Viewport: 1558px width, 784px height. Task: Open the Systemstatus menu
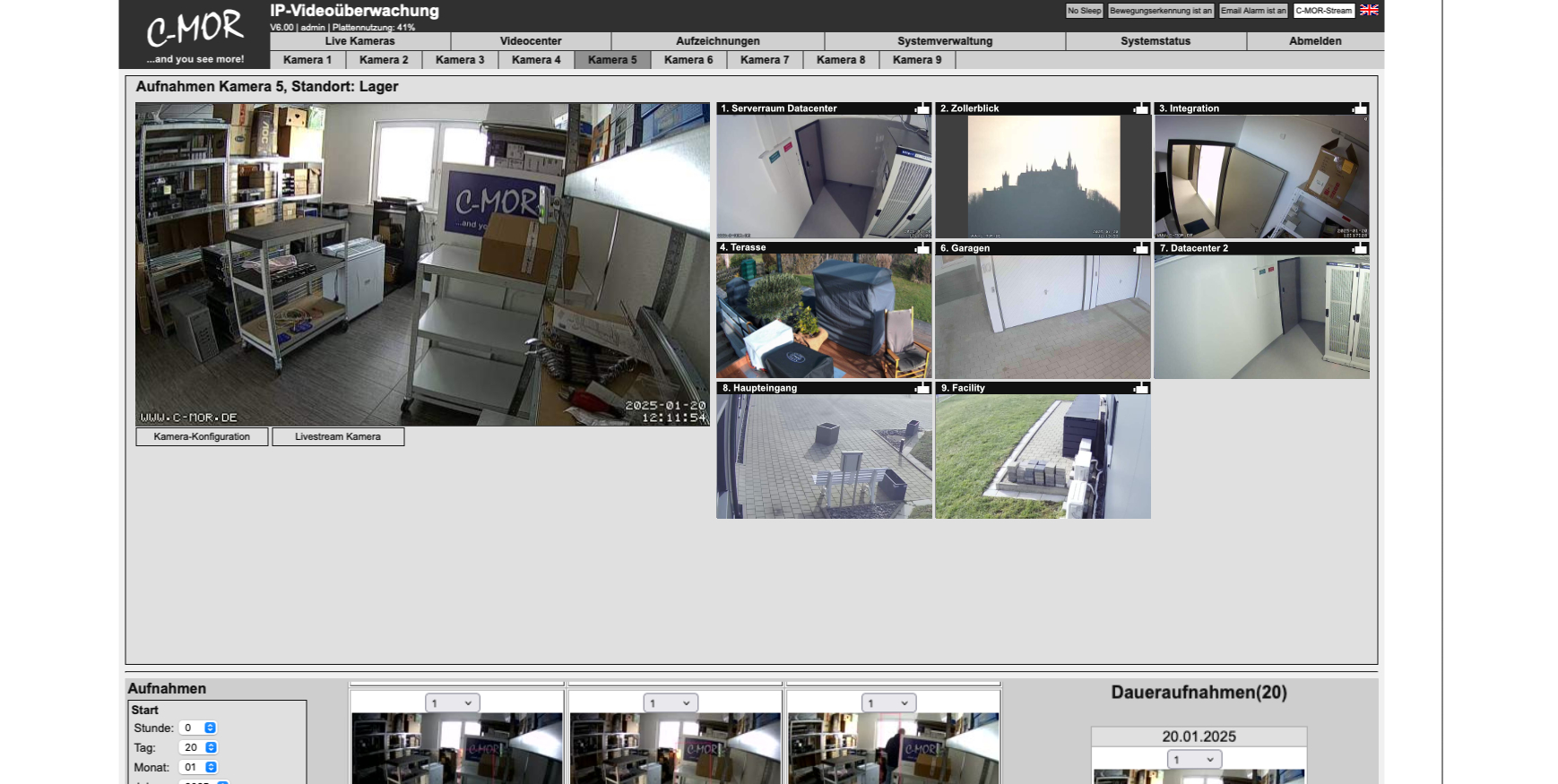tap(1156, 41)
